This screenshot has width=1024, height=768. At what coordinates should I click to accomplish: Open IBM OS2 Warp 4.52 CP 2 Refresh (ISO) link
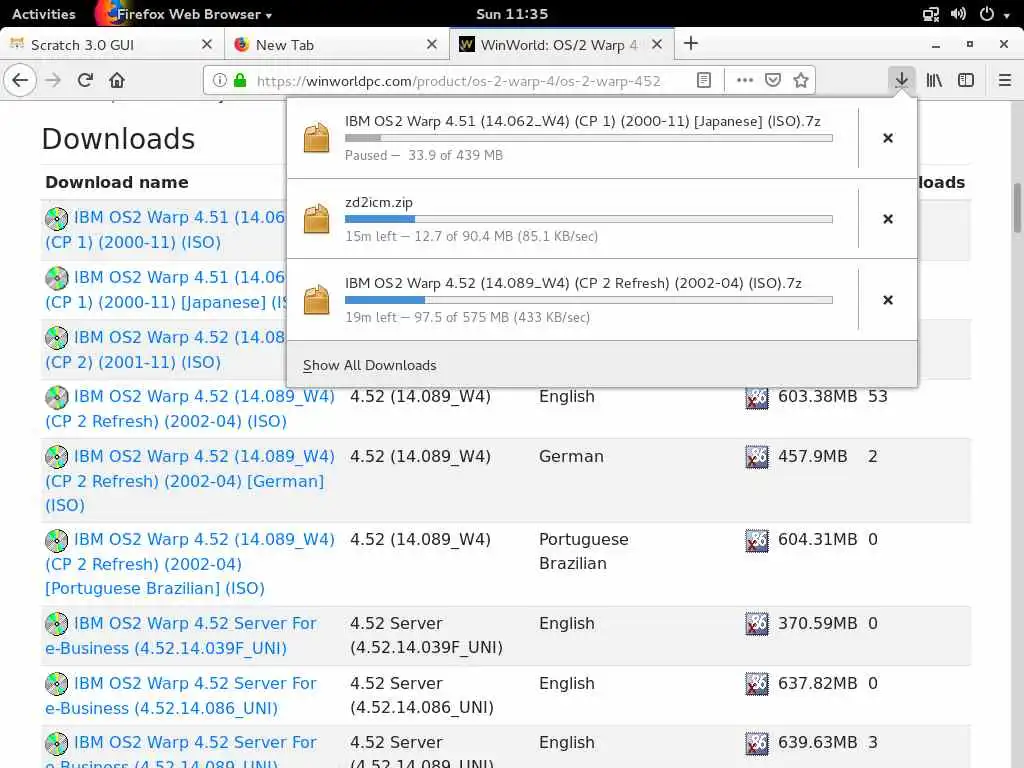(189, 409)
